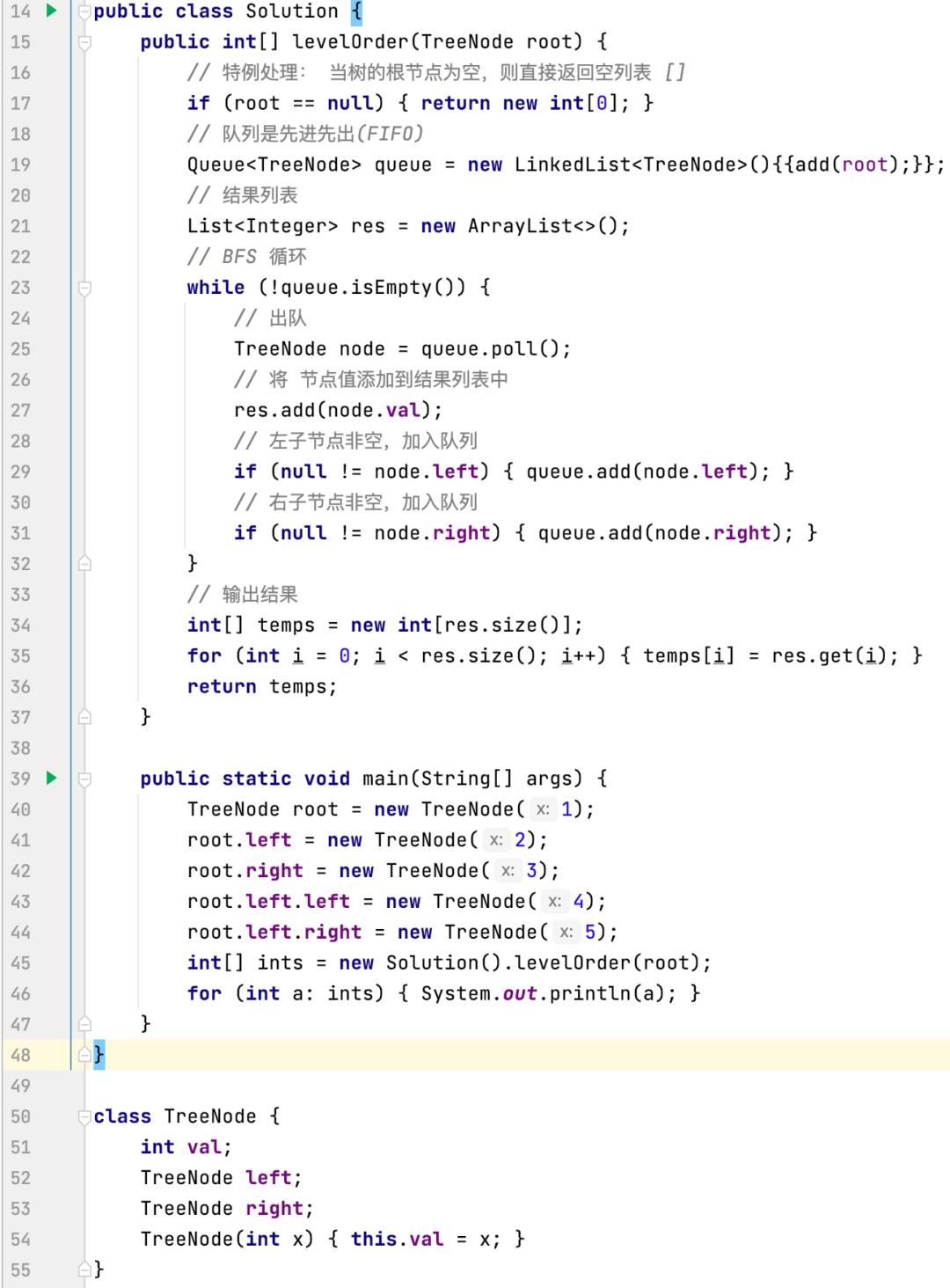Click line number 34 in the gutter
This screenshot has width=950, height=1288.
coord(20,626)
